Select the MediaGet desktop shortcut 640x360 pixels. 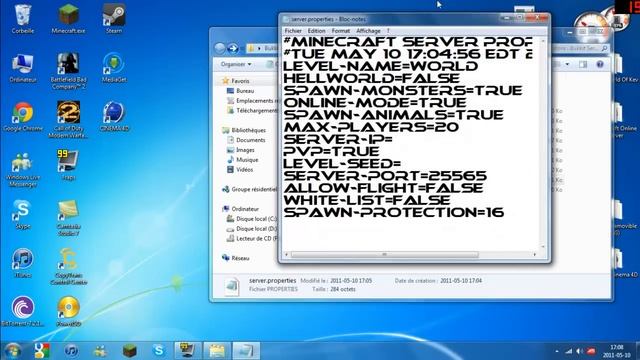click(x=114, y=67)
